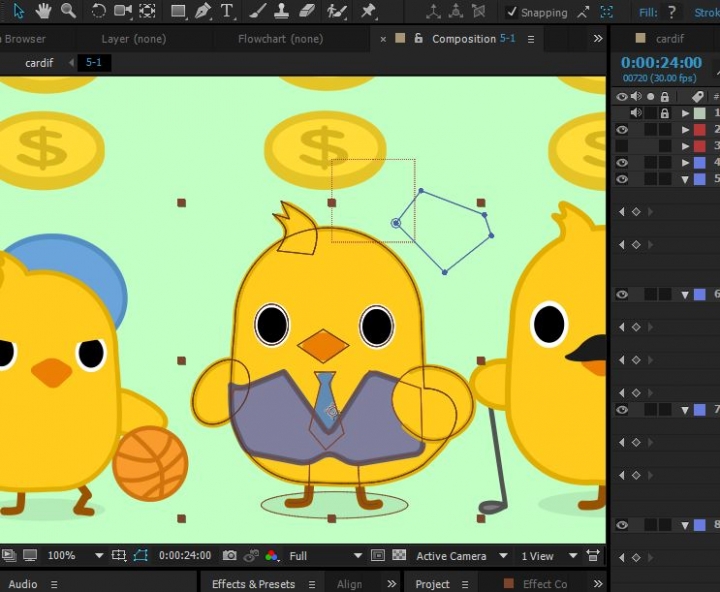Hide layer 8 with its eye icon

coord(622,525)
